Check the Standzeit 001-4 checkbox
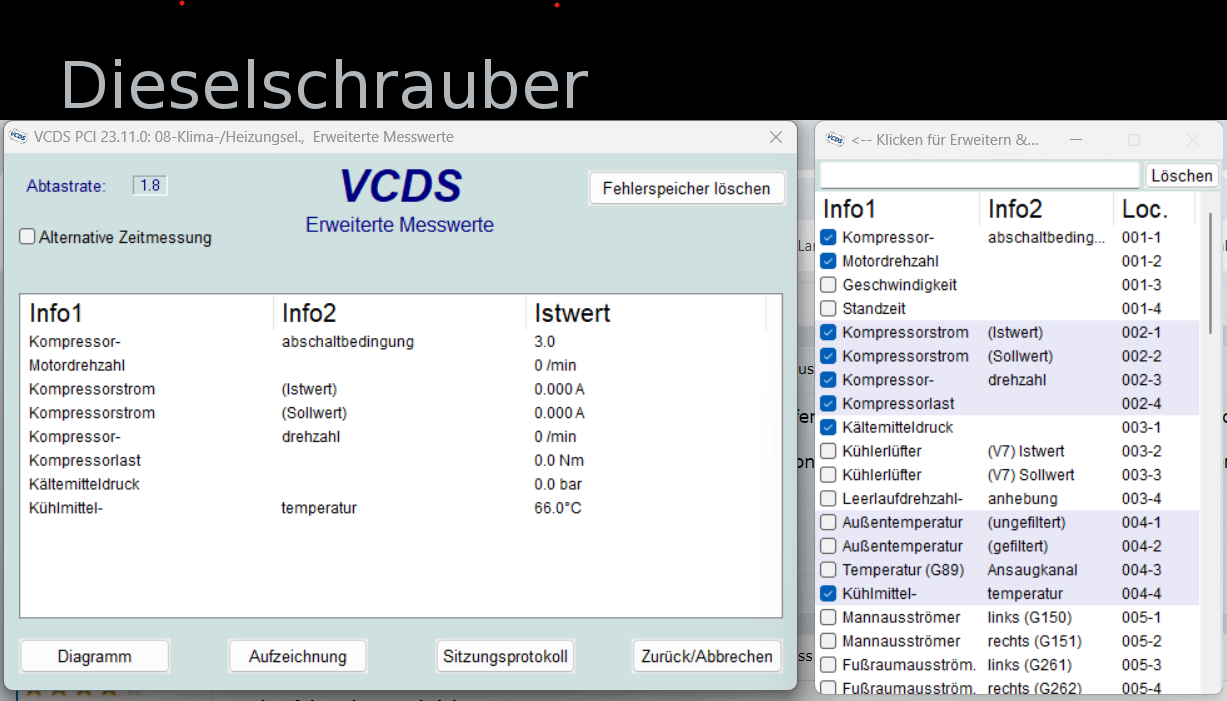The image size is (1227, 701). [x=828, y=309]
